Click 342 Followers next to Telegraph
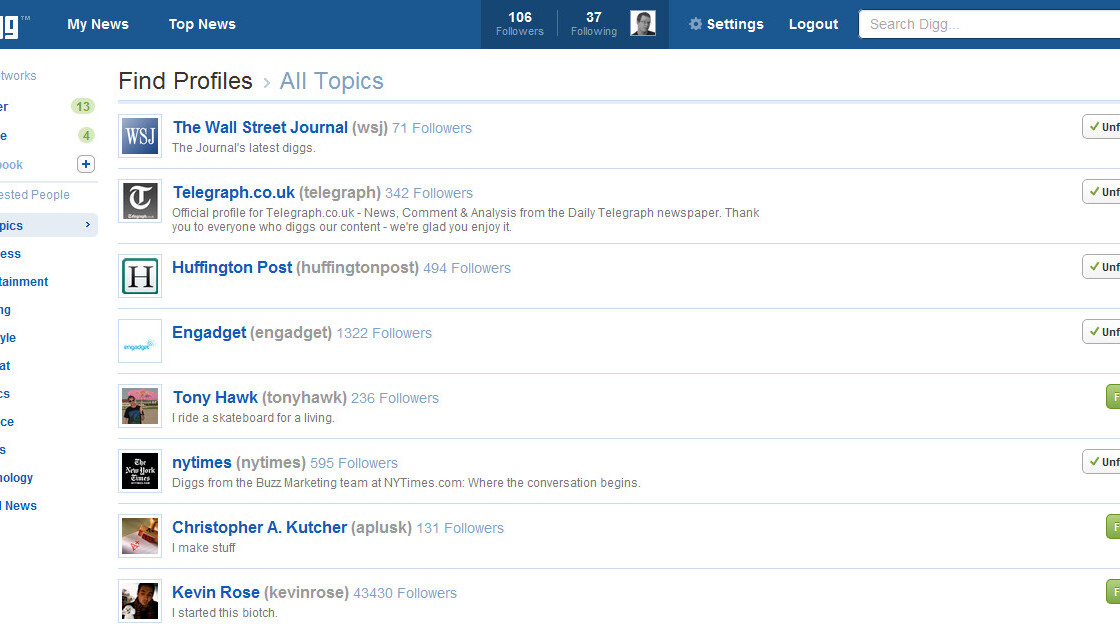1120x630 pixels. pos(429,193)
